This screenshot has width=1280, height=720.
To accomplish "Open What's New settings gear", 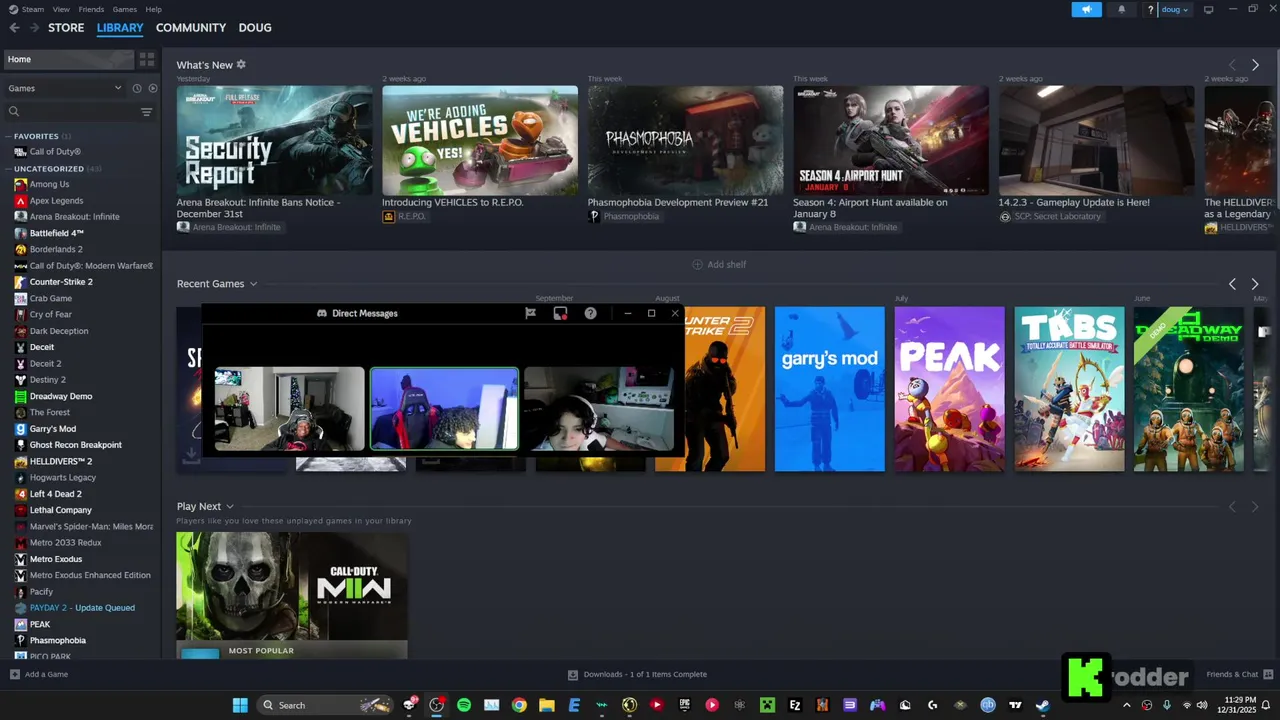I will 241,65.
